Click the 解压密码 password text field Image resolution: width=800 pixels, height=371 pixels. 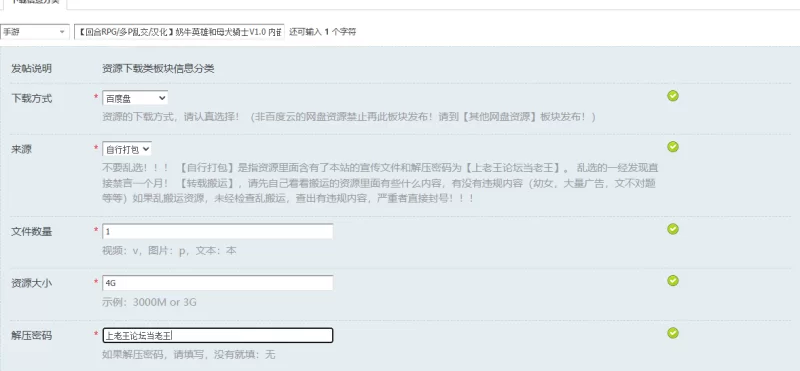pyautogui.click(x=217, y=335)
